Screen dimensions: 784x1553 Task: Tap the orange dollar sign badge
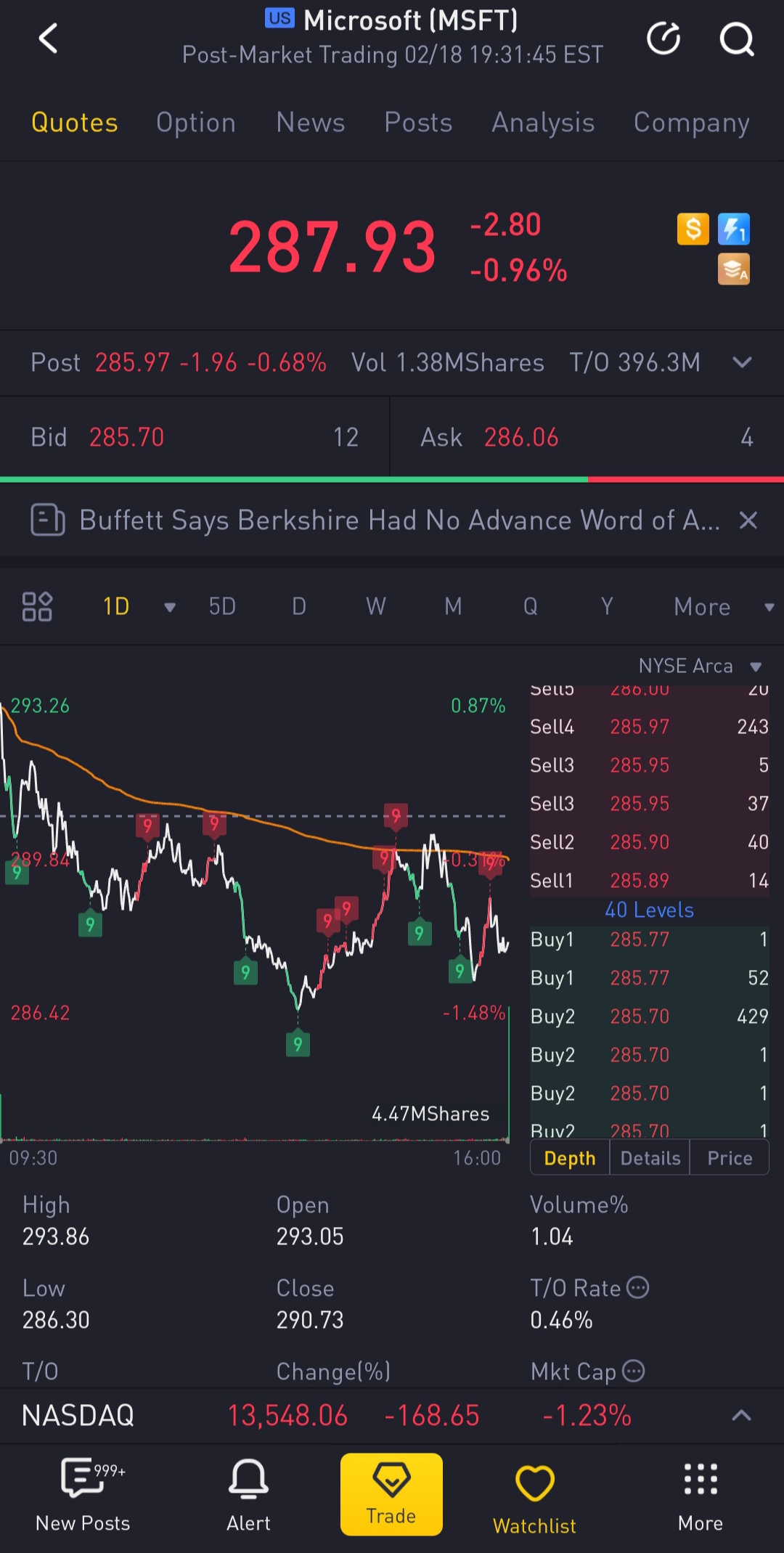coord(693,229)
